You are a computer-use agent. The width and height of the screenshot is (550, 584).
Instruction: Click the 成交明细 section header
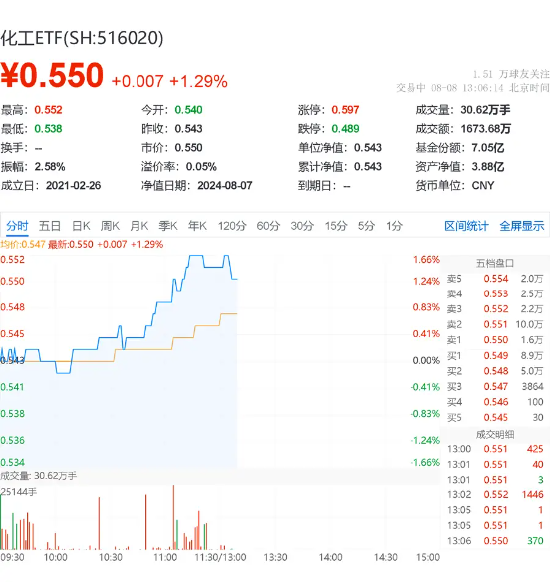click(x=495, y=434)
